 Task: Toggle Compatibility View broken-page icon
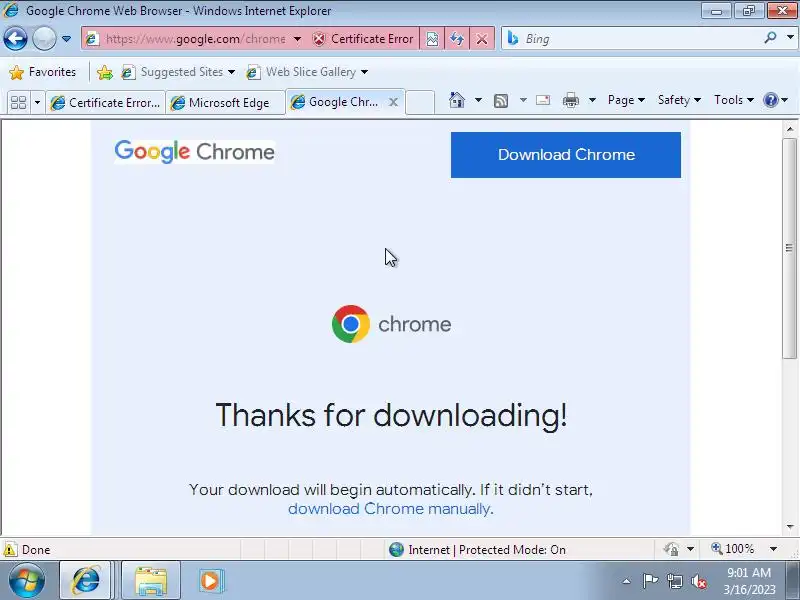coord(432,39)
